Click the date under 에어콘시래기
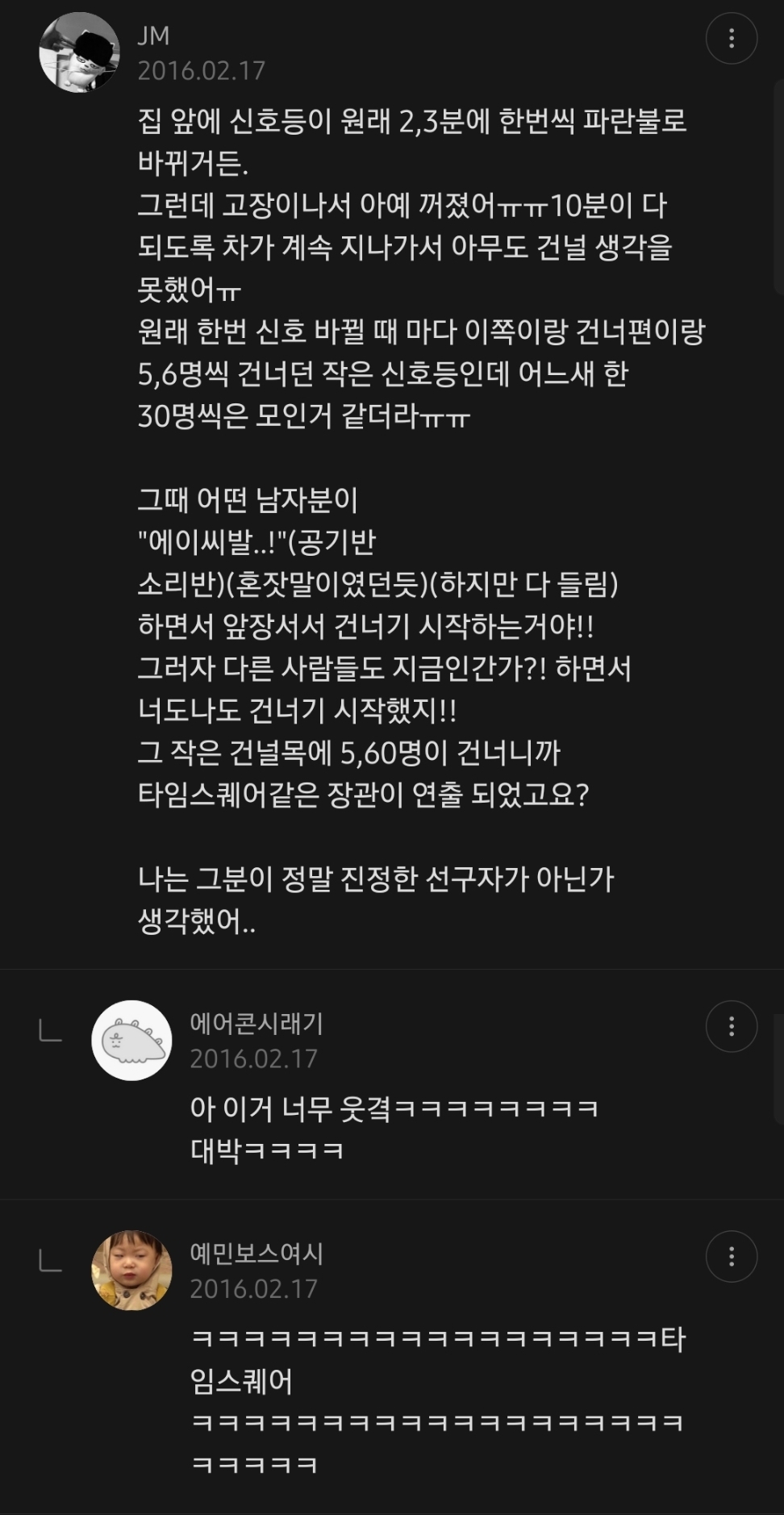The height and width of the screenshot is (1515, 784). coord(253,1058)
